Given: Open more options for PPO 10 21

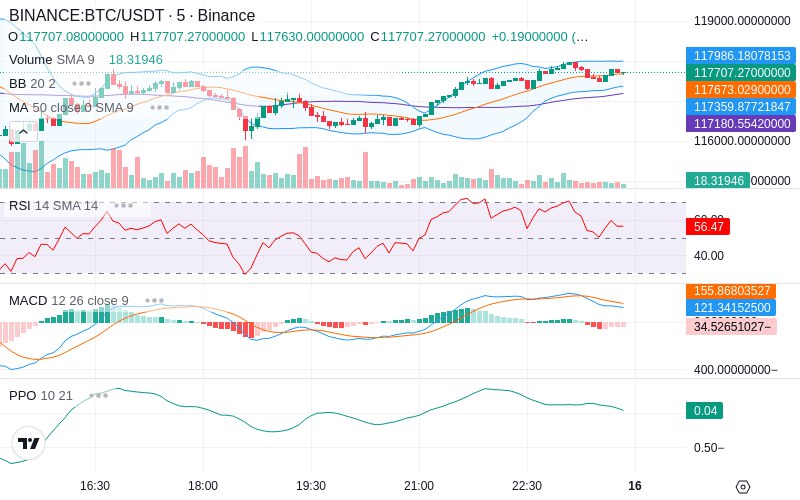Looking at the screenshot, I should [98, 395].
